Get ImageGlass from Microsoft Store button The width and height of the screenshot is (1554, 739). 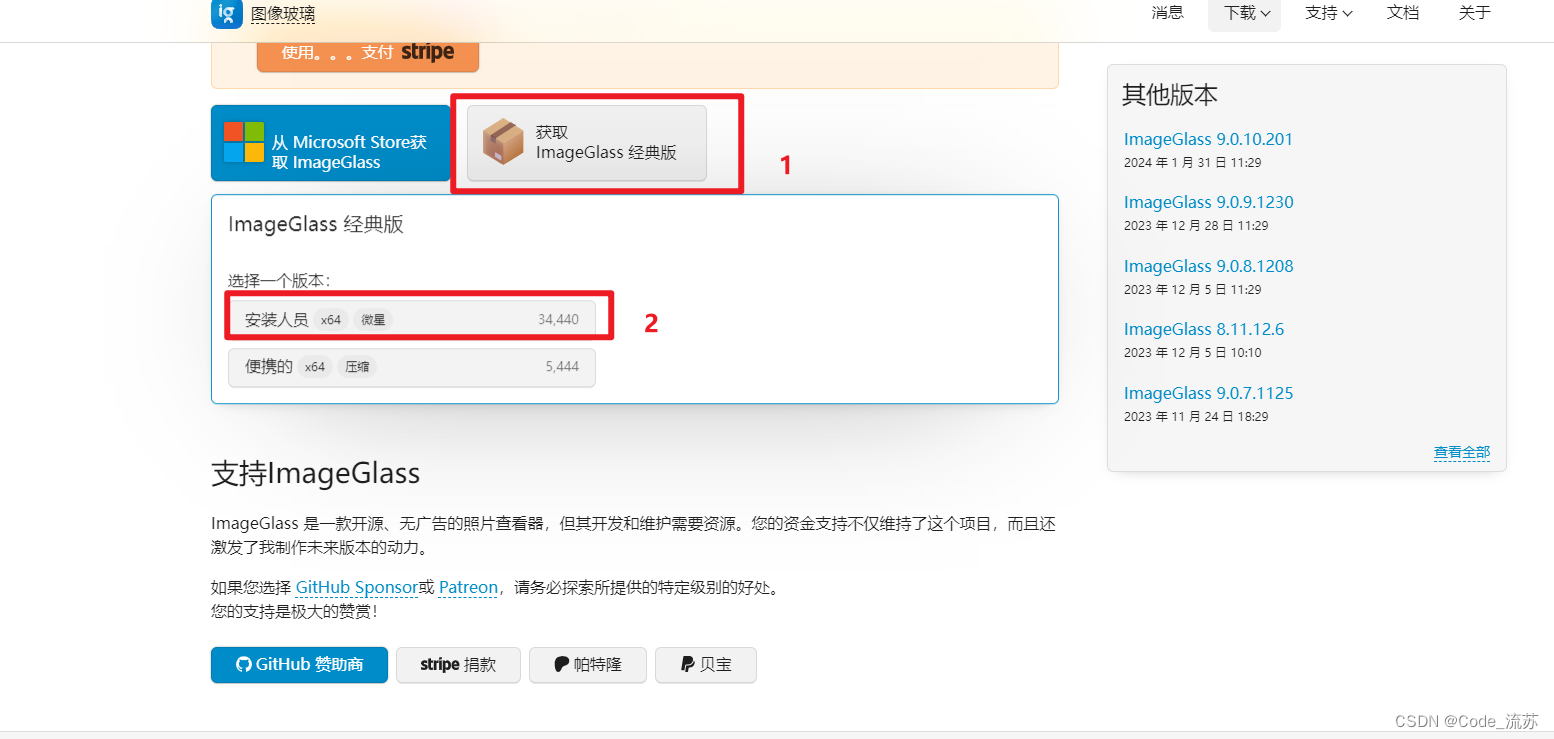click(x=331, y=143)
